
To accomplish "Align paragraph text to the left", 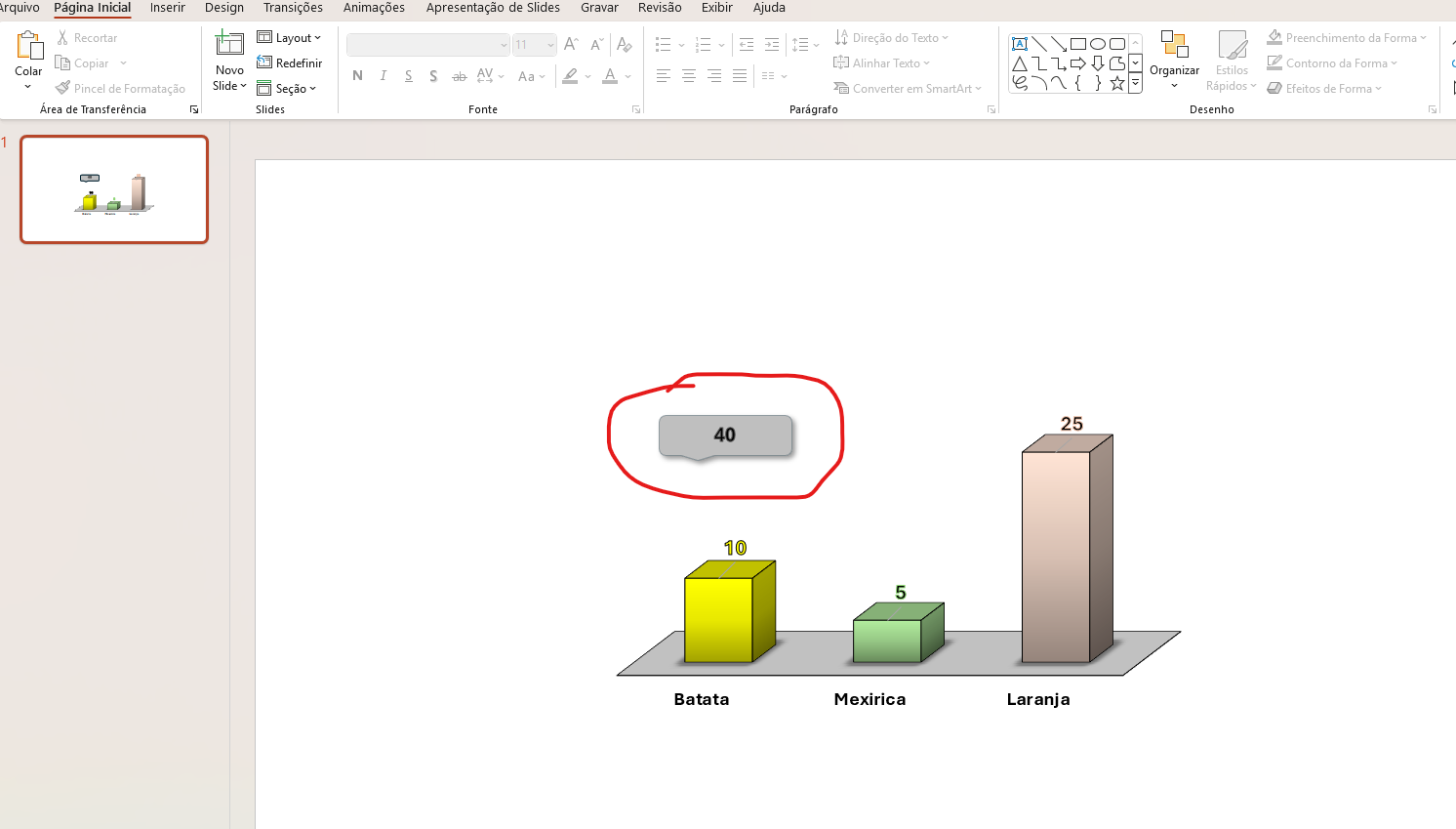I will click(x=664, y=76).
